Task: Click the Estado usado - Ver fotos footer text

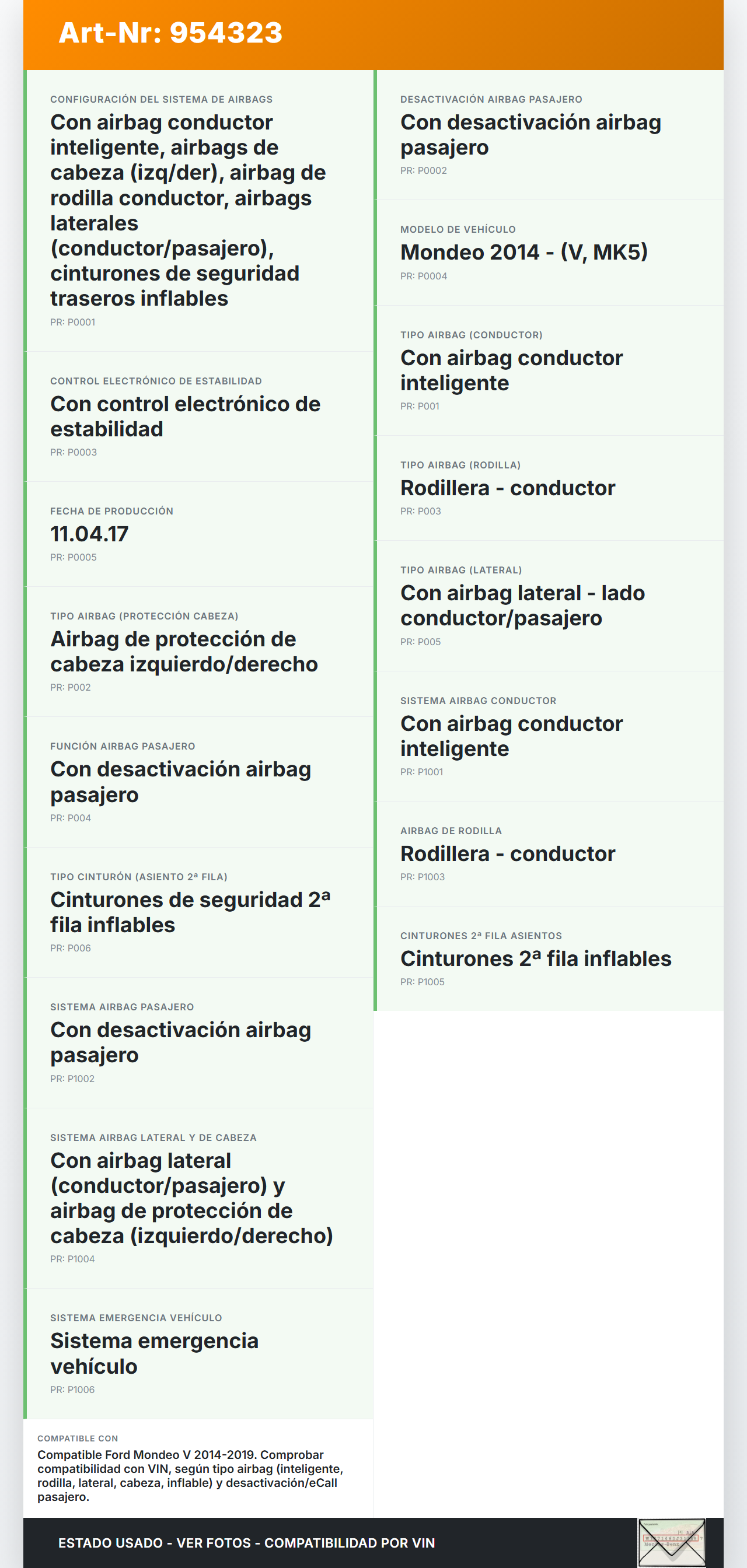Action: pos(246,1542)
